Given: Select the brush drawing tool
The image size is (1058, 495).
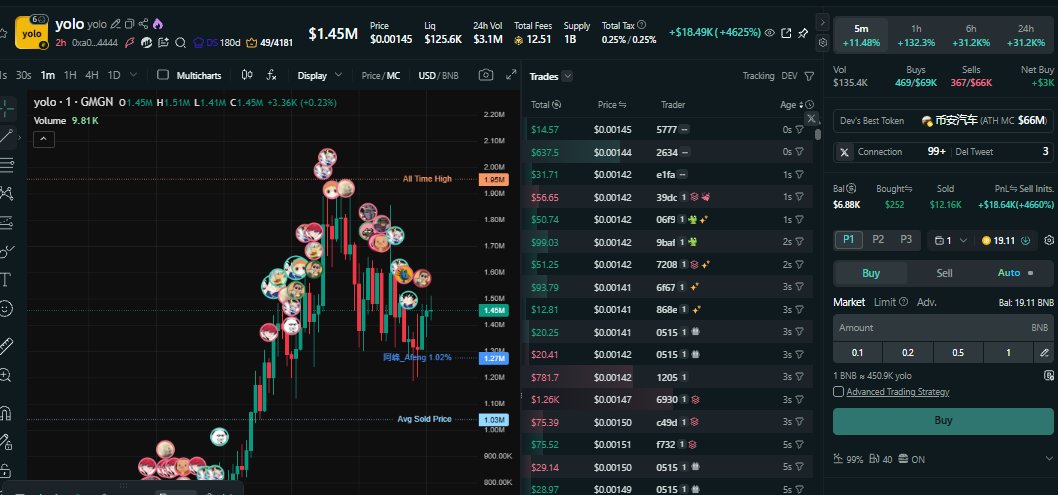Looking at the screenshot, I should coord(5,252).
